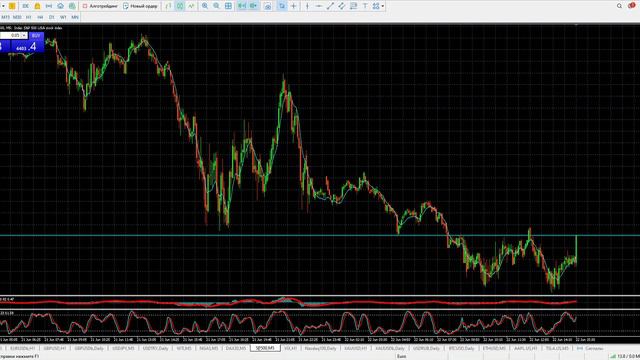Toggle chart auto scroll
This screenshot has width=640, height=360.
coord(242,6)
